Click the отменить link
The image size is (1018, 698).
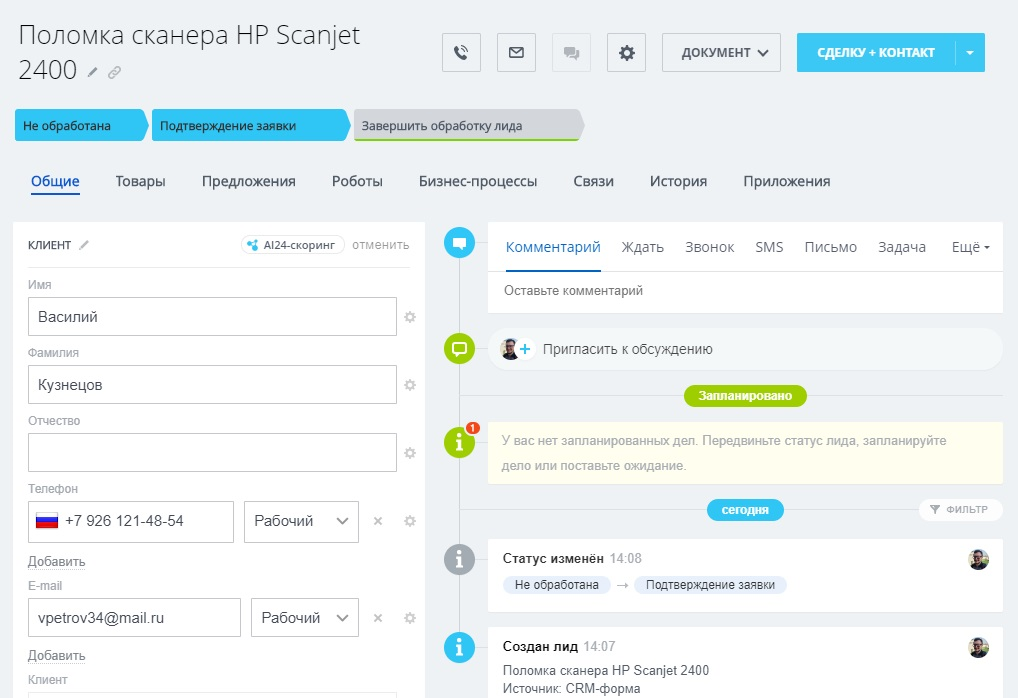click(380, 245)
